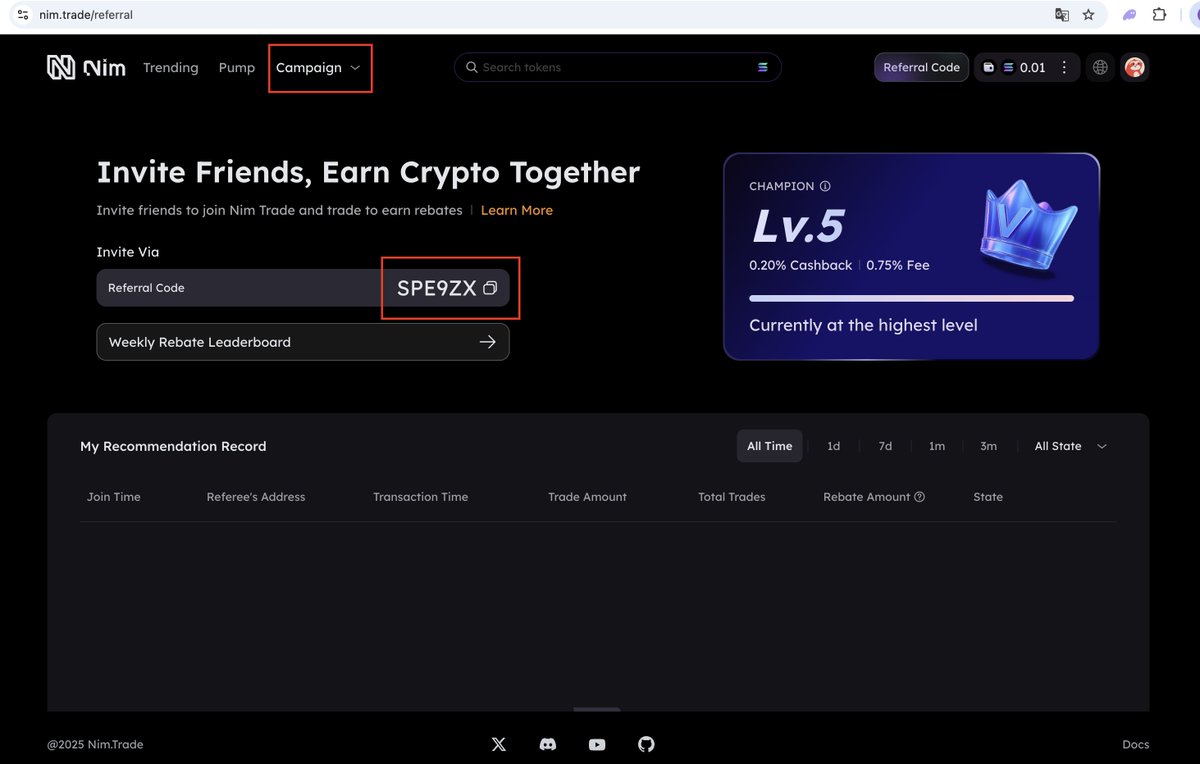The height and width of the screenshot is (764, 1200).
Task: Expand the Campaign dropdown menu
Action: click(x=320, y=68)
